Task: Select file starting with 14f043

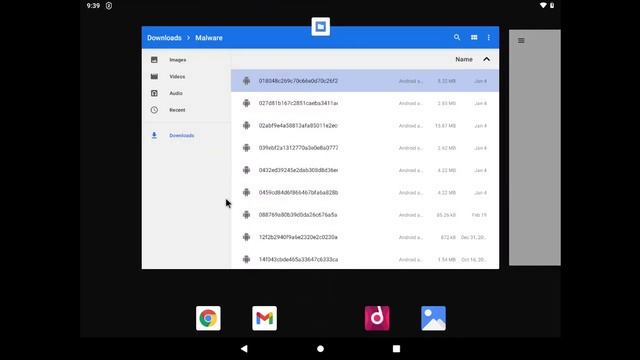Action: [365, 259]
